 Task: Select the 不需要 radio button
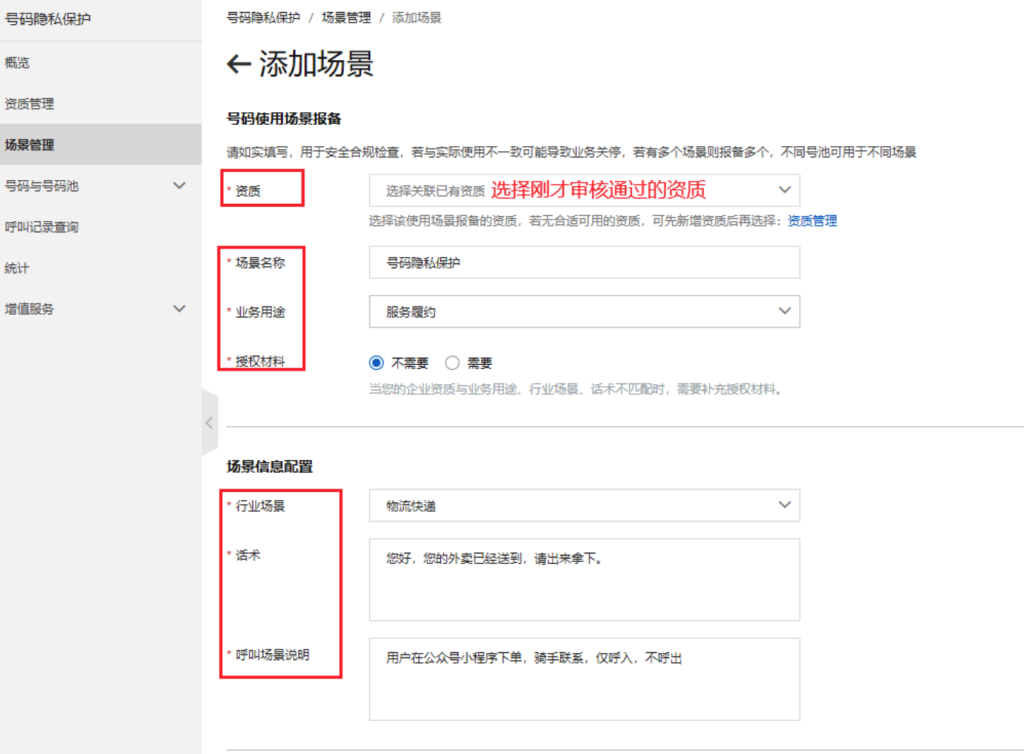pos(376,362)
